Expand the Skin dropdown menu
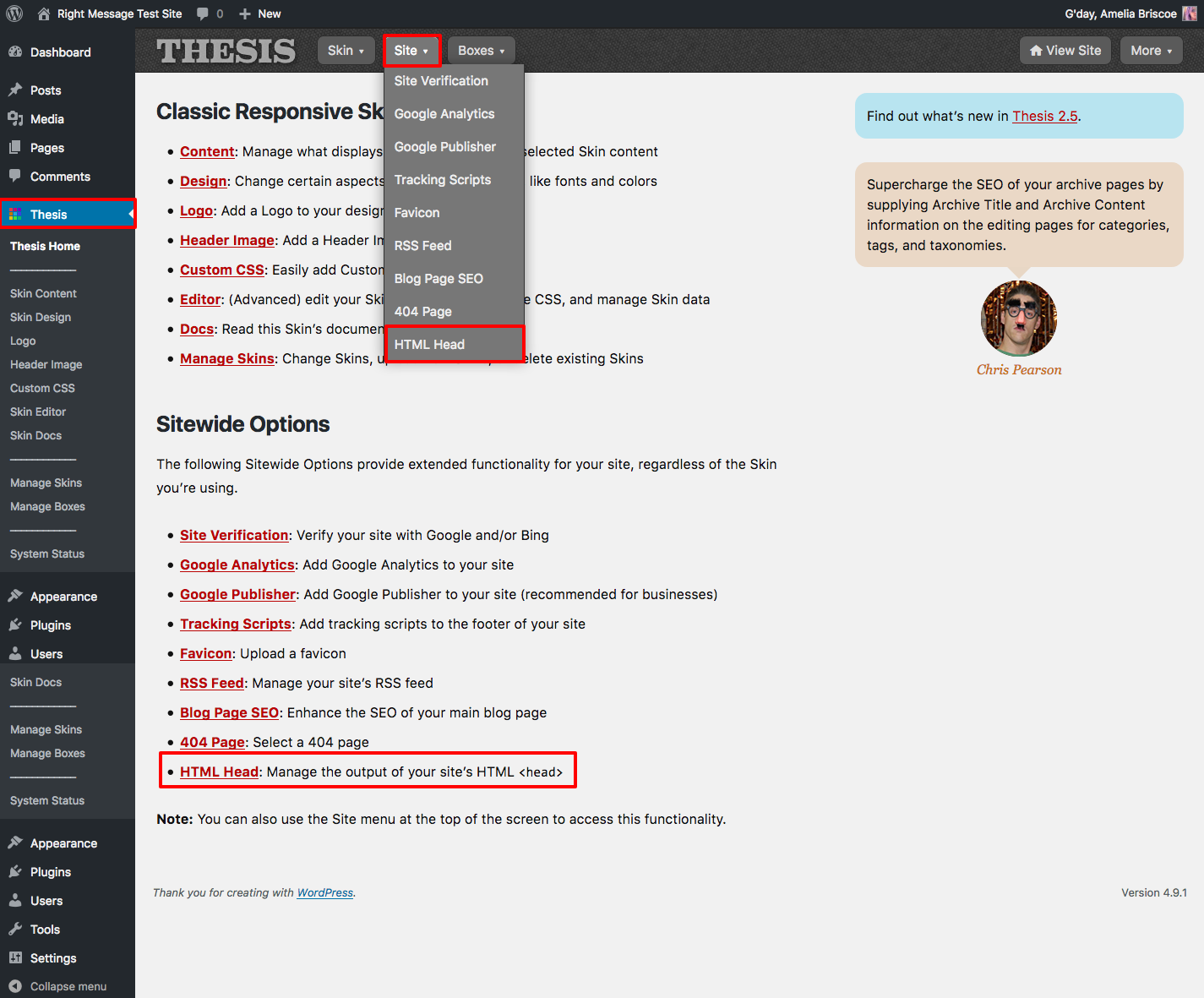This screenshot has width=1204, height=998. click(x=346, y=51)
